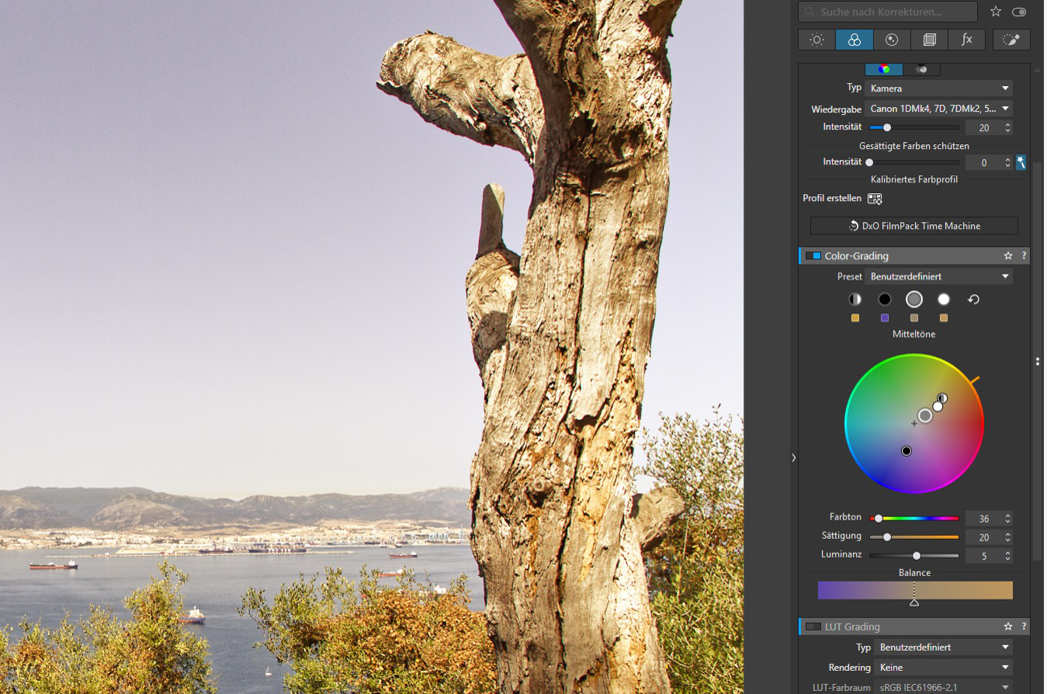
Task: Click the three-dot palette options handle
Action: click(x=1037, y=361)
